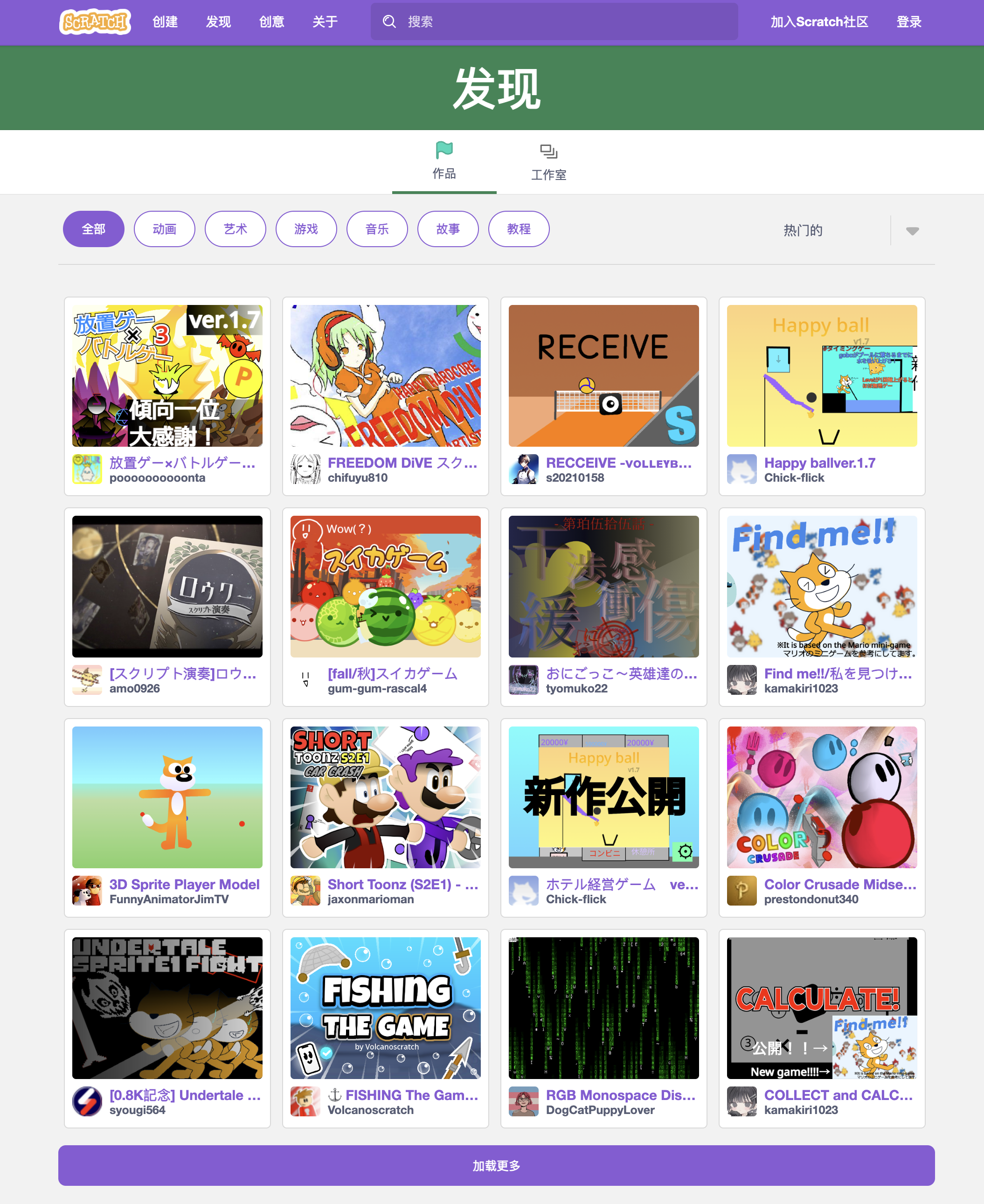This screenshot has width=984, height=1204.
Task: Click the green flag 作品 icon
Action: (x=444, y=150)
